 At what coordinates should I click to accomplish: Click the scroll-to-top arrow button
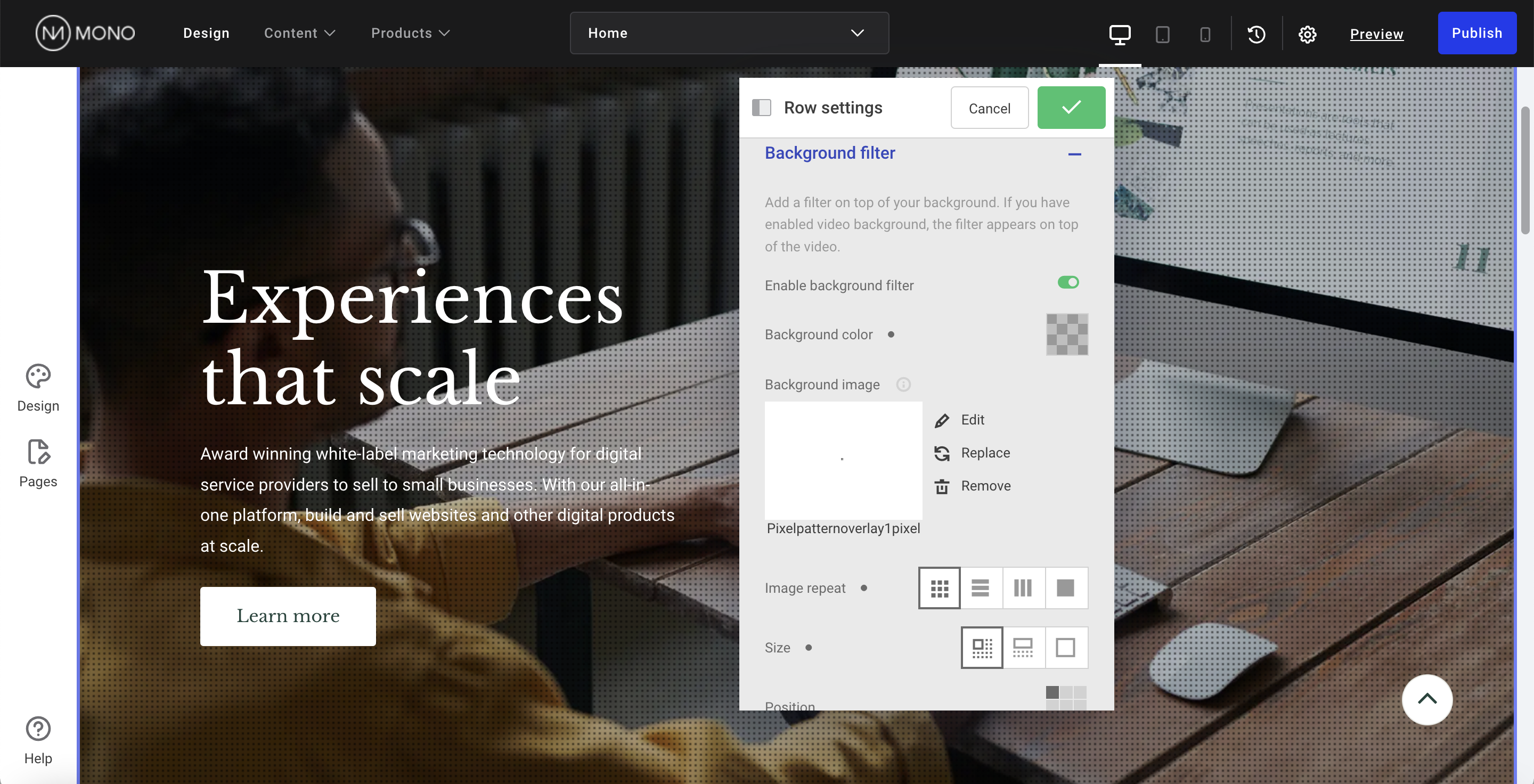[x=1427, y=699]
